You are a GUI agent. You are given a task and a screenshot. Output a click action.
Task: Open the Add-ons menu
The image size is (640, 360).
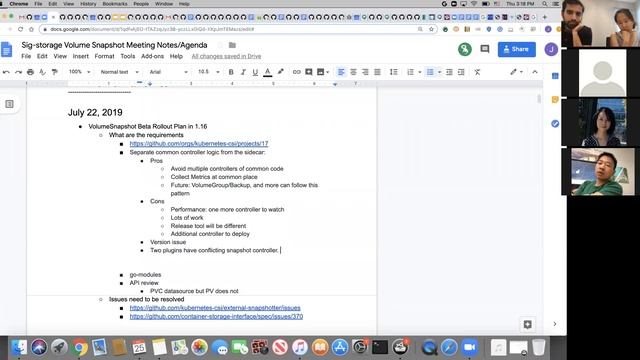click(x=152, y=56)
